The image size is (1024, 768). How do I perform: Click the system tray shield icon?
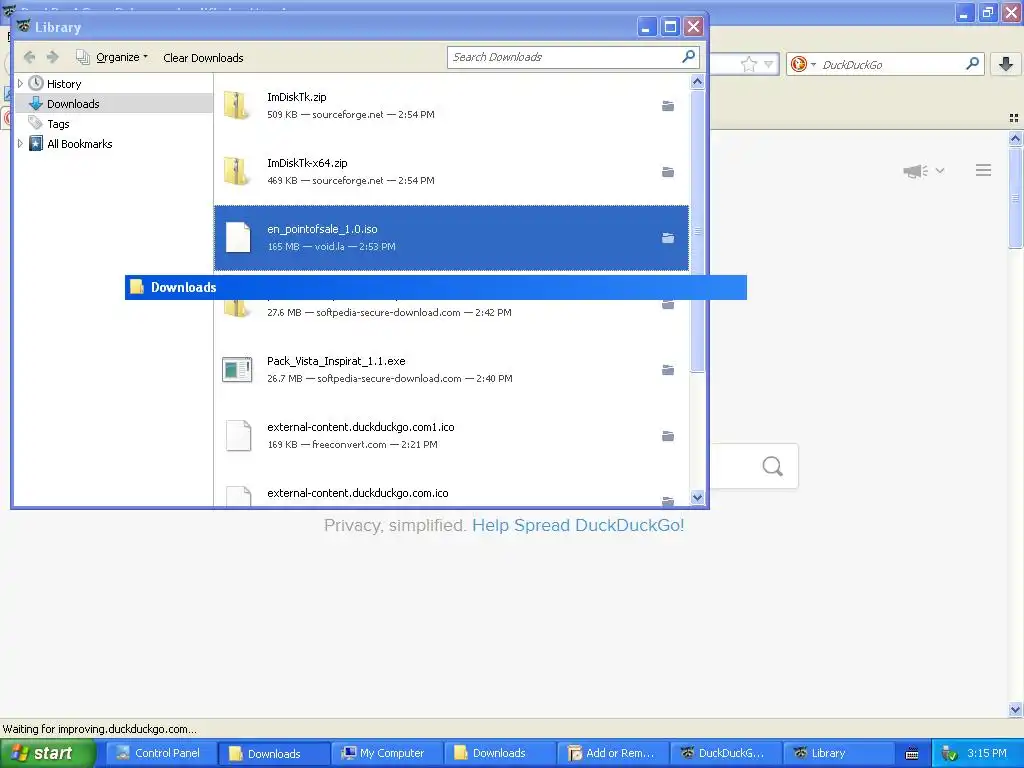pos(950,754)
